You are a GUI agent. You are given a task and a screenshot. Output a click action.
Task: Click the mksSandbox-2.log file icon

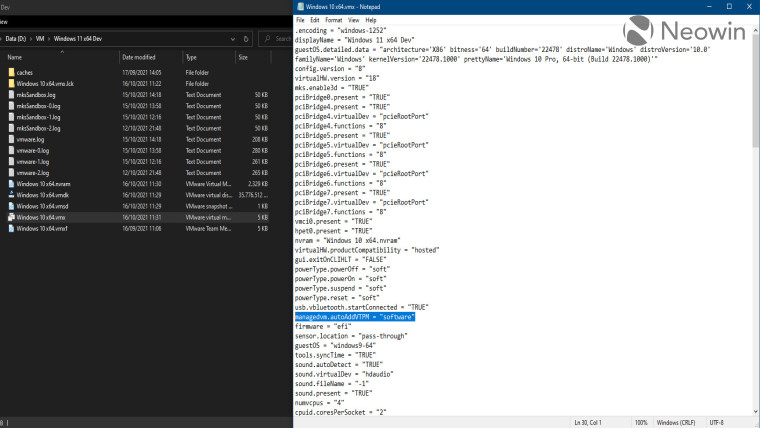click(x=11, y=128)
